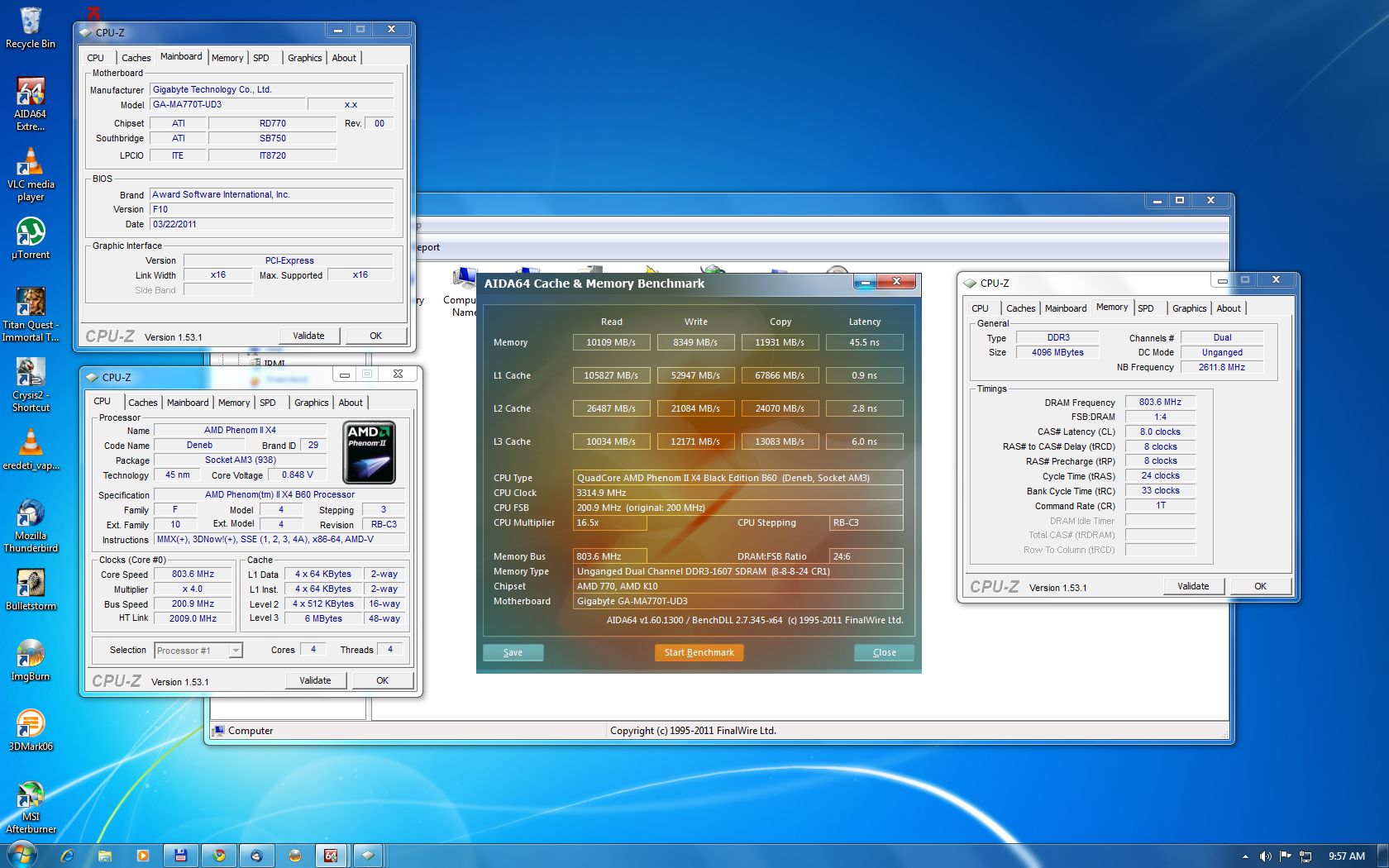
Task: Open the media player taskbar icon
Action: (x=142, y=856)
